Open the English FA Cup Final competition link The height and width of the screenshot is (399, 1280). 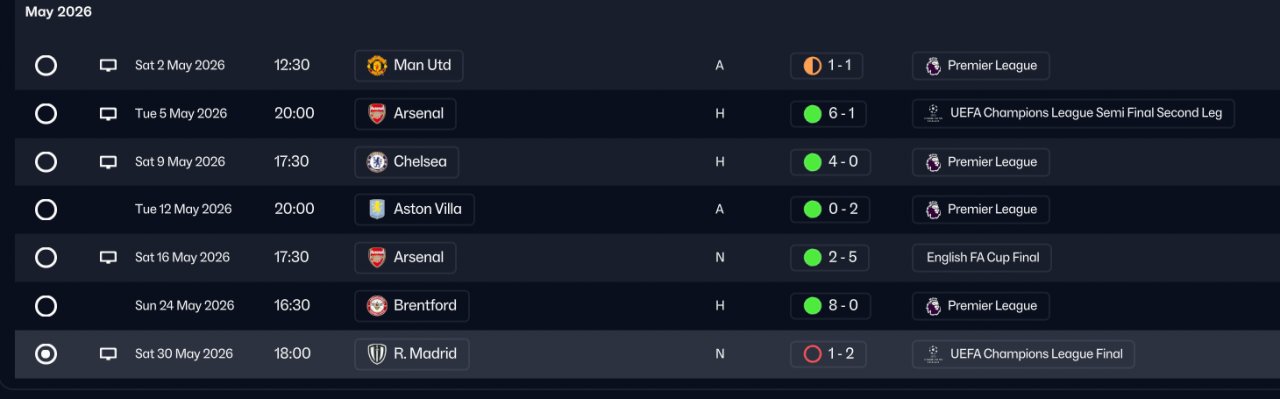pos(982,258)
